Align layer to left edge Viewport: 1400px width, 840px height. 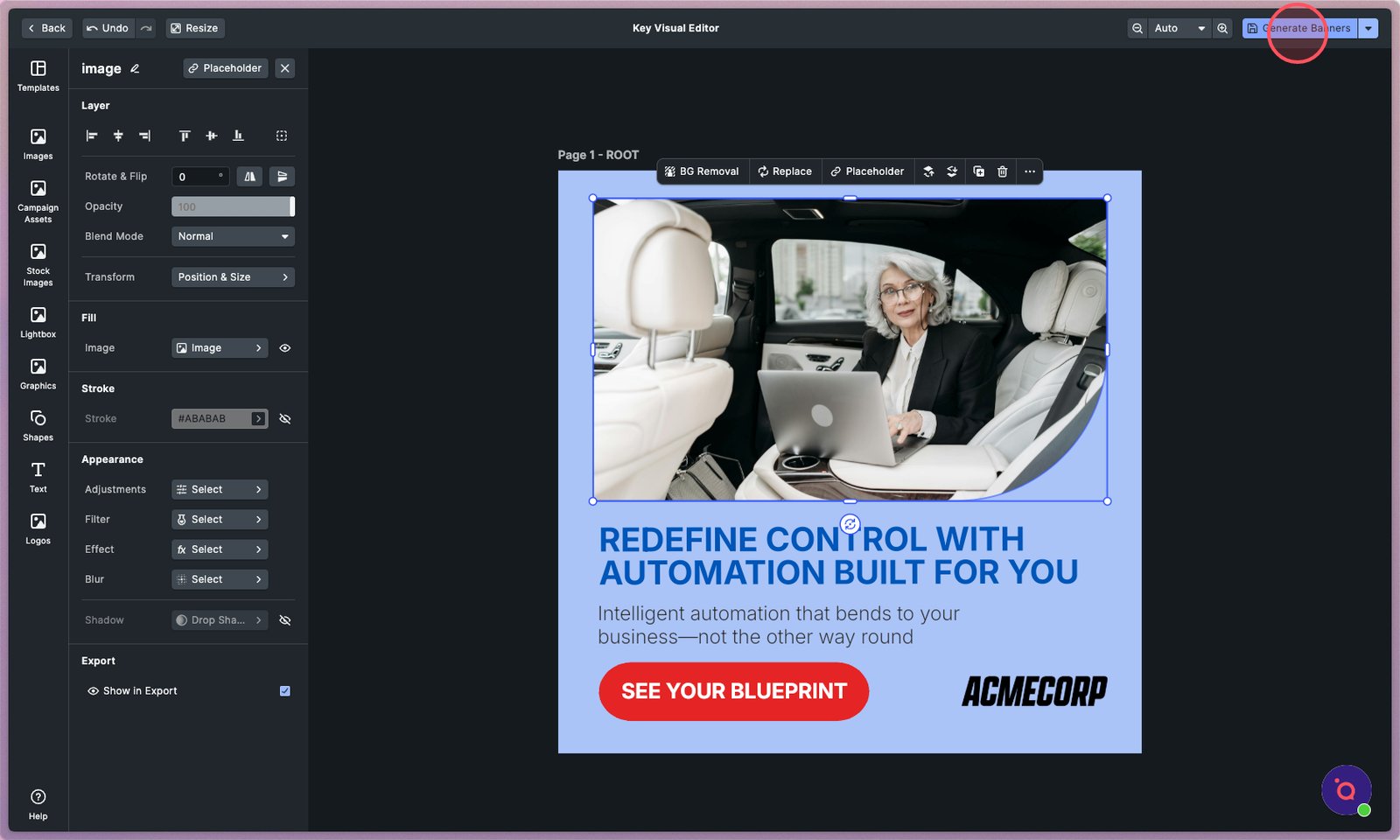(92, 136)
